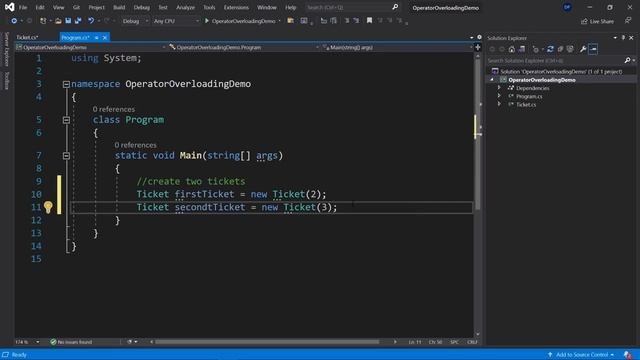
Task: Collapse the Main method block
Action: click(x=66, y=156)
